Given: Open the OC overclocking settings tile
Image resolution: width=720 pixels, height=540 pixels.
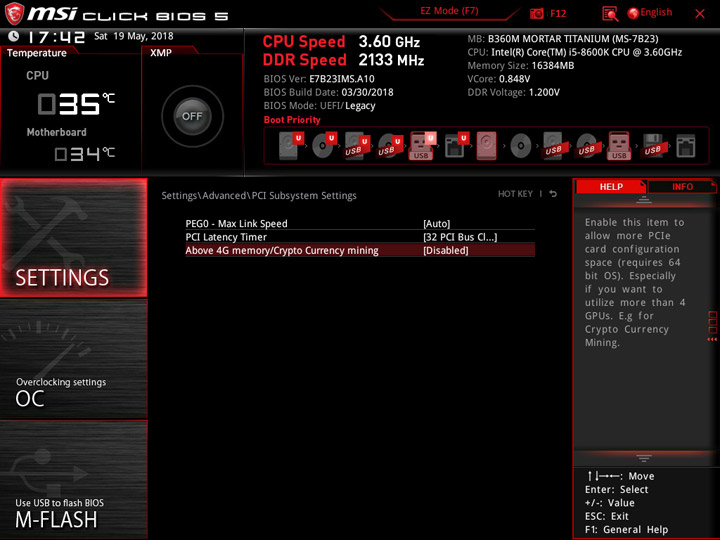Looking at the screenshot, I should (74, 359).
